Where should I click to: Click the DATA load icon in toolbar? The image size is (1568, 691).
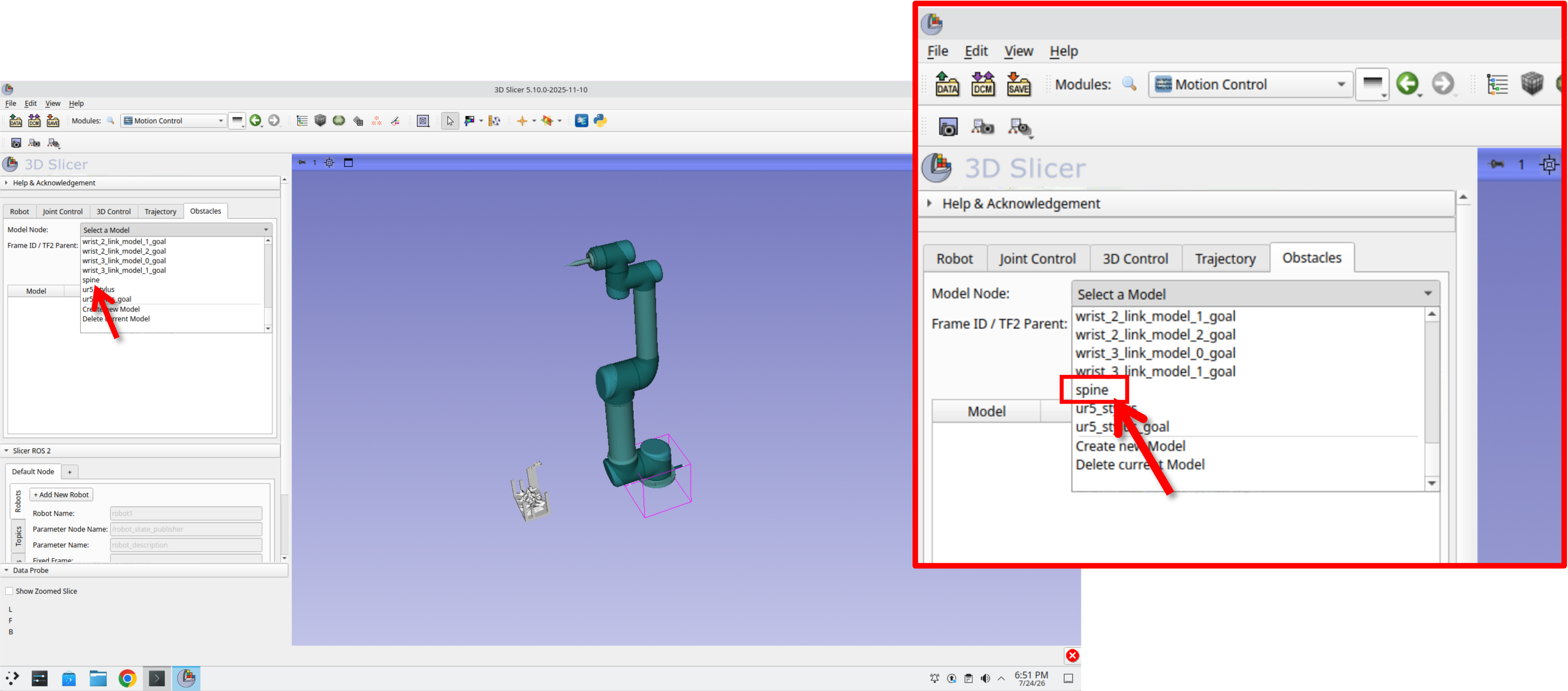[x=16, y=121]
